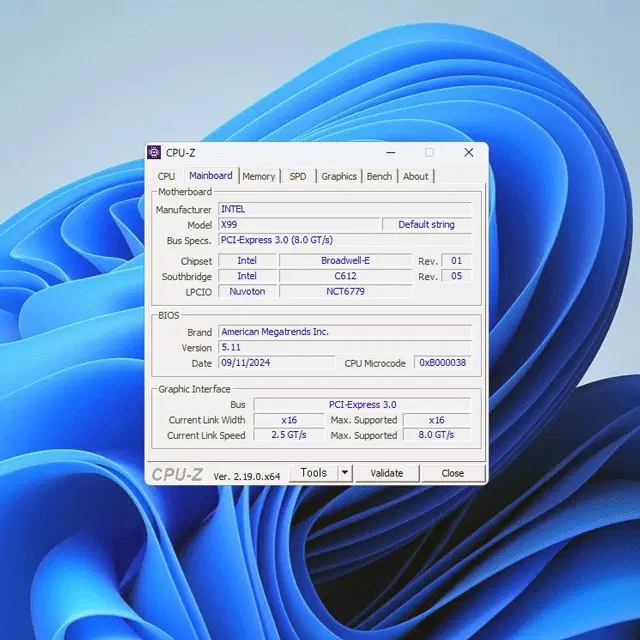Screen dimensions: 640x640
Task: Click the version text Ver. 2.19.0.x64
Action: click(247, 476)
